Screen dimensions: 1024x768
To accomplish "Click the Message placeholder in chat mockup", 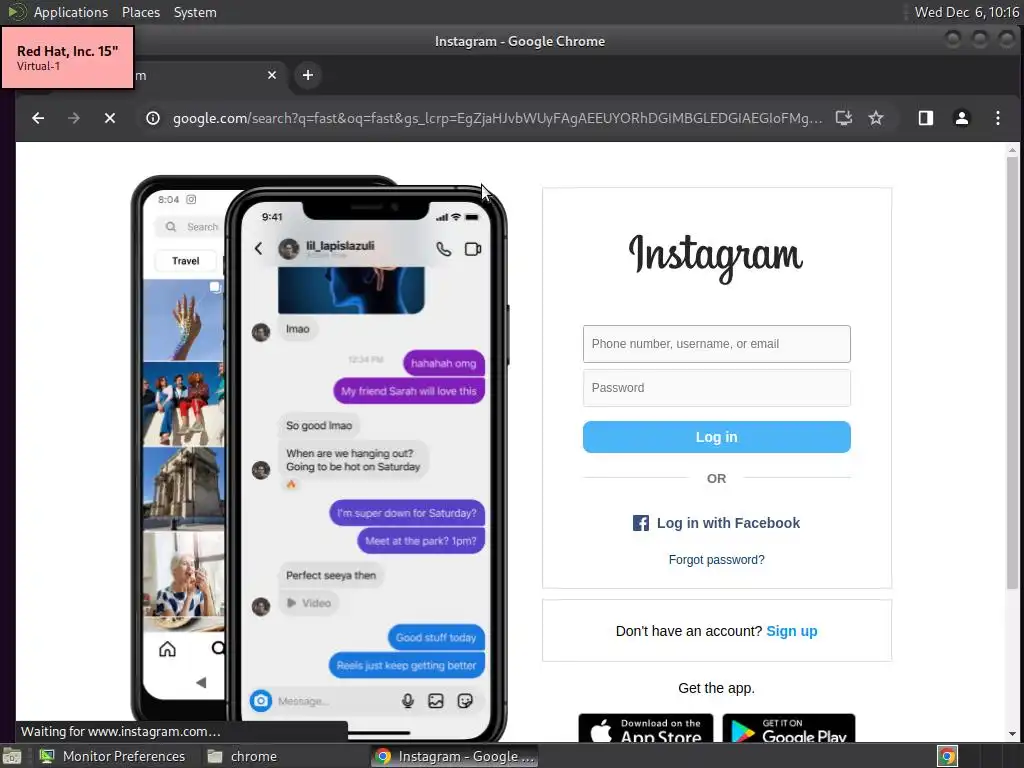I will tap(303, 701).
